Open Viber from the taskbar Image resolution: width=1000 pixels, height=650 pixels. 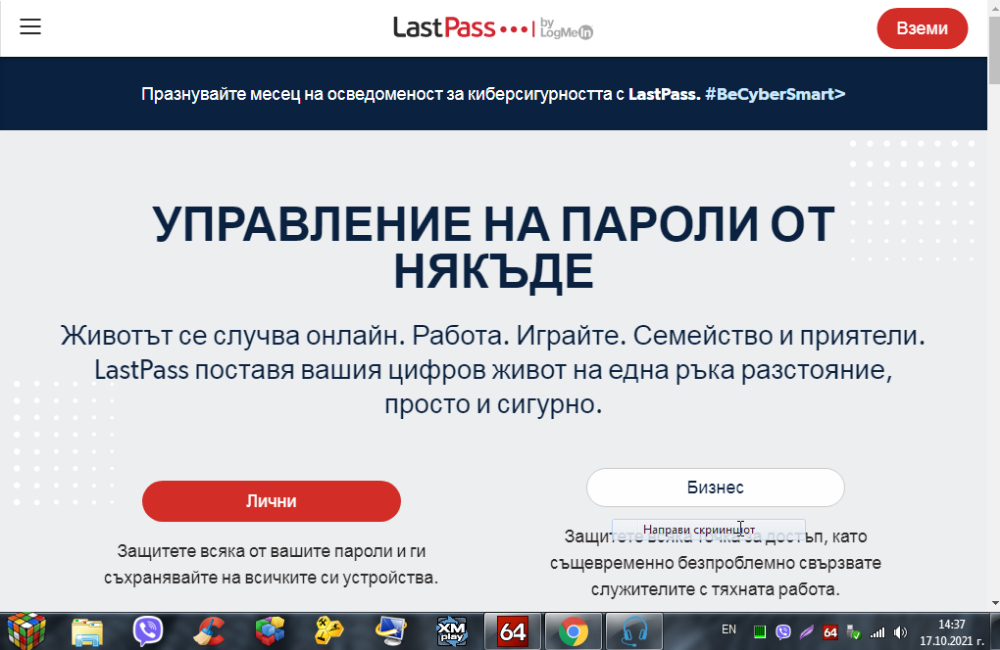pos(147,632)
